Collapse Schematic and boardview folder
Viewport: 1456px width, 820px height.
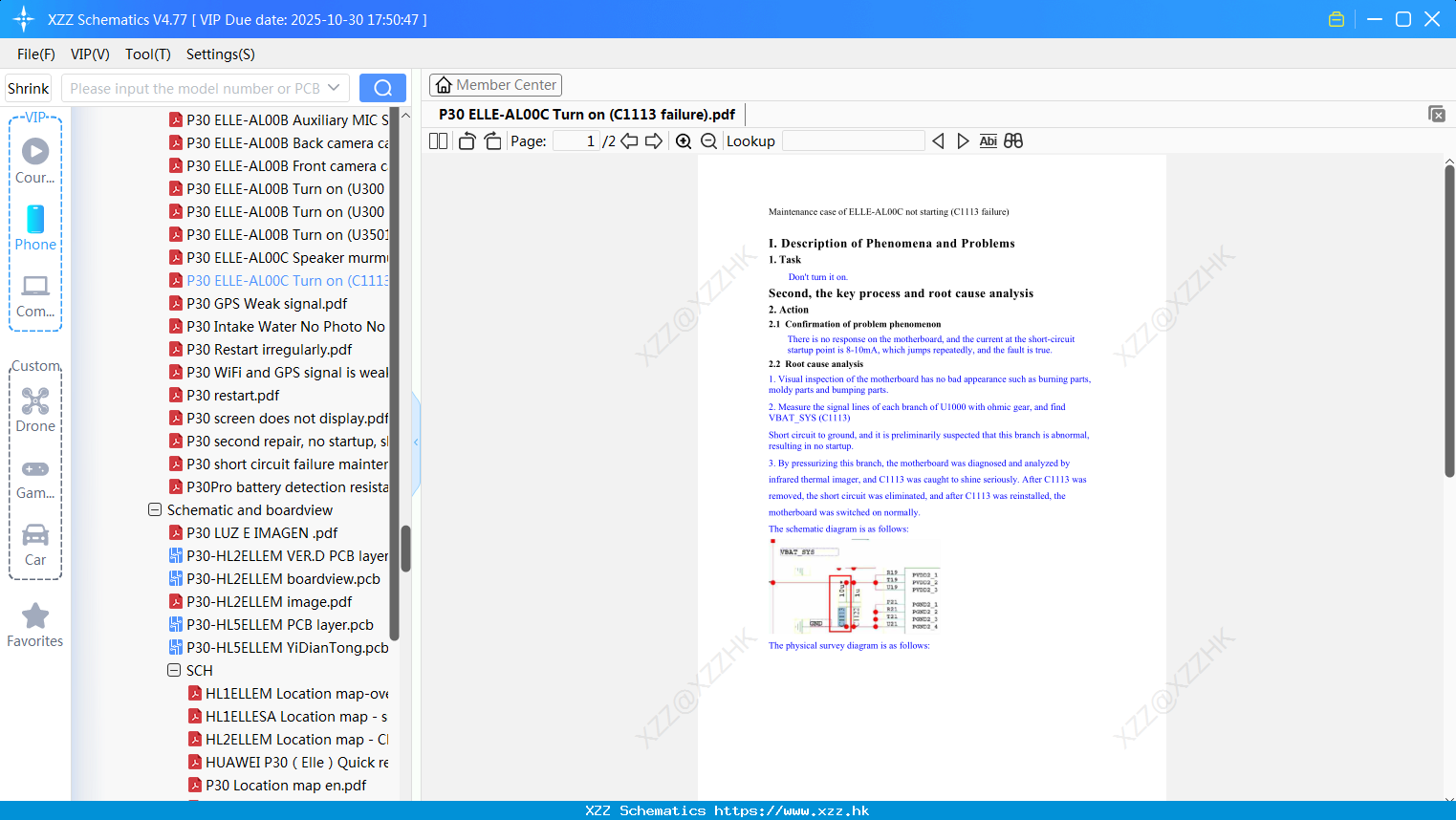[155, 510]
